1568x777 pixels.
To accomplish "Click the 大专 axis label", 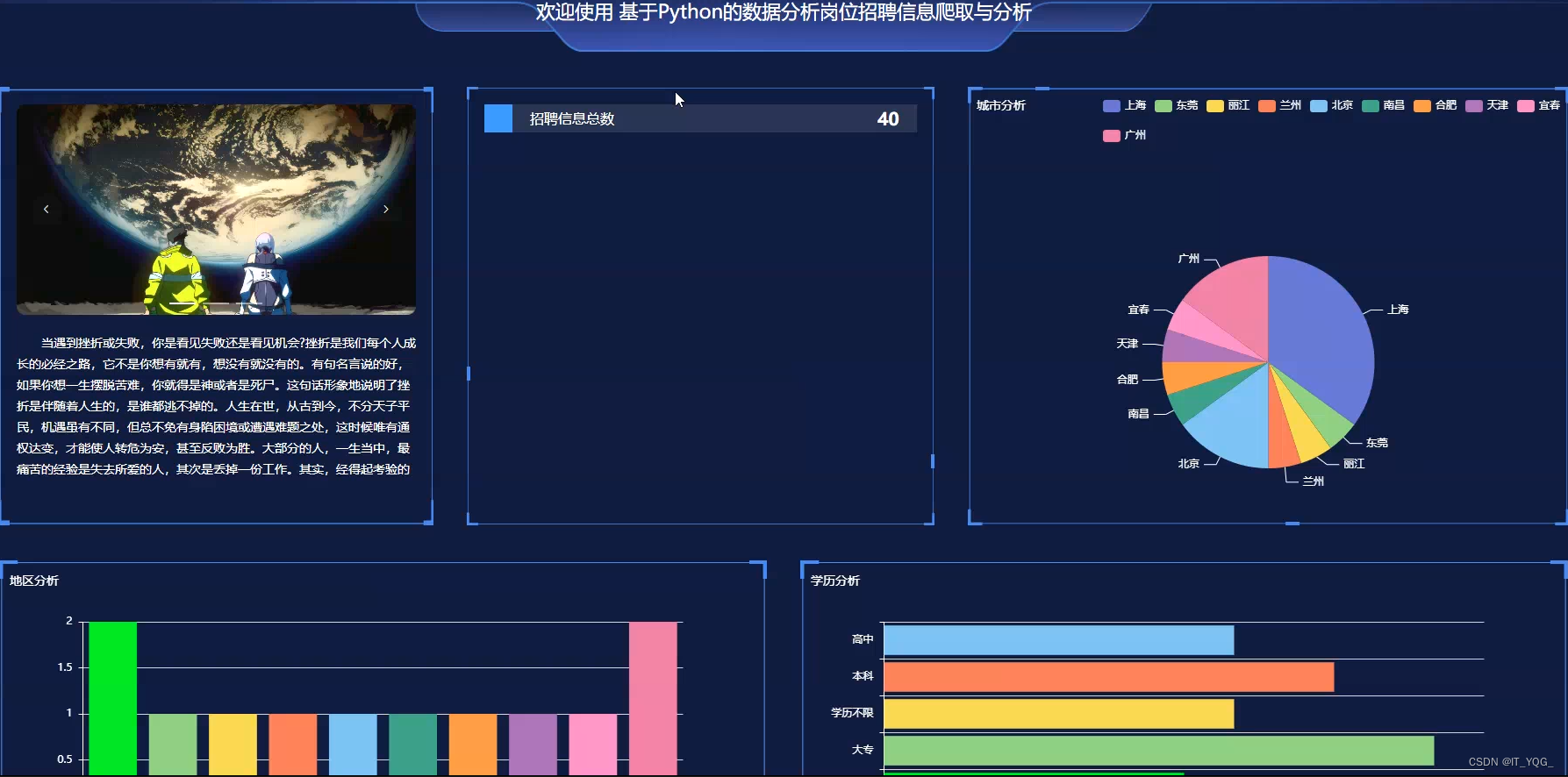I will (863, 750).
